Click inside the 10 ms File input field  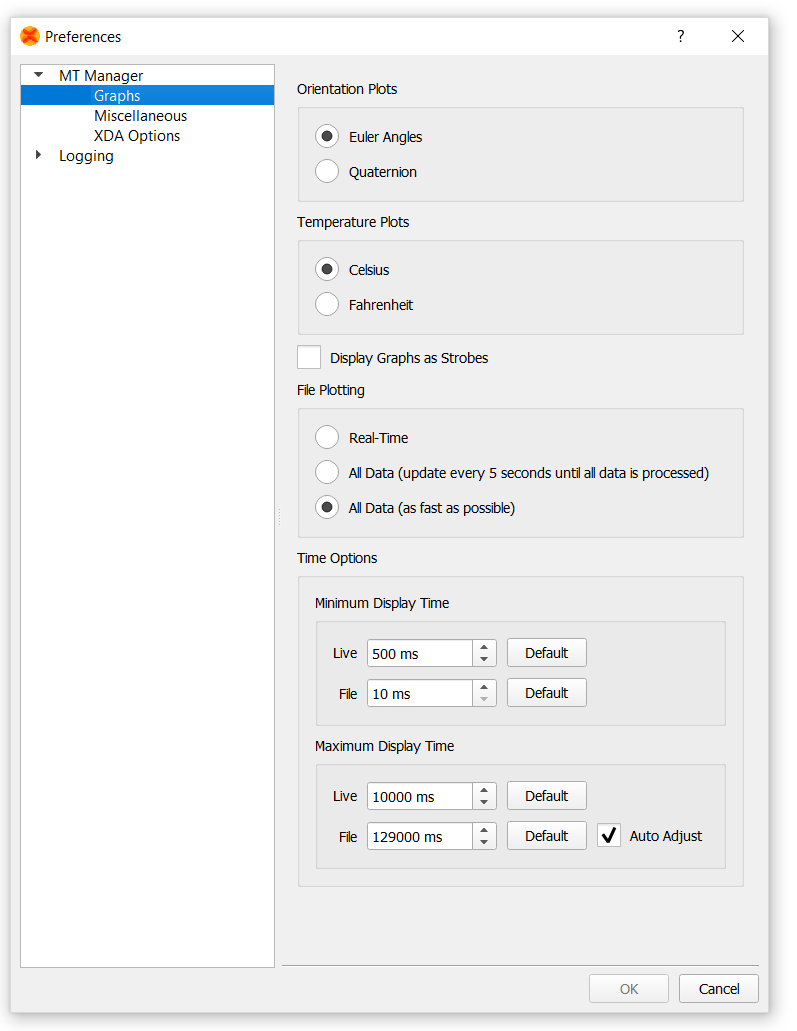point(420,693)
